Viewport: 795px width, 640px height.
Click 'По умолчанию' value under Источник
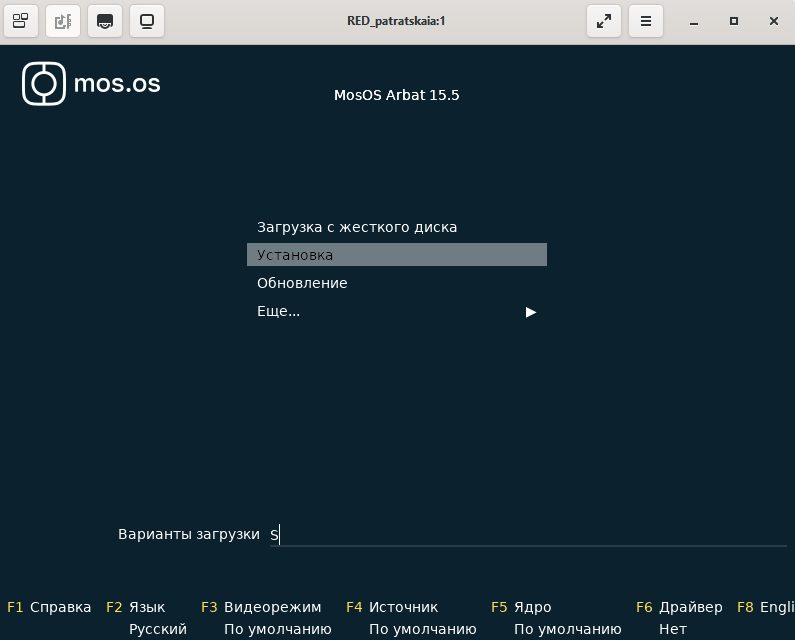pos(423,629)
